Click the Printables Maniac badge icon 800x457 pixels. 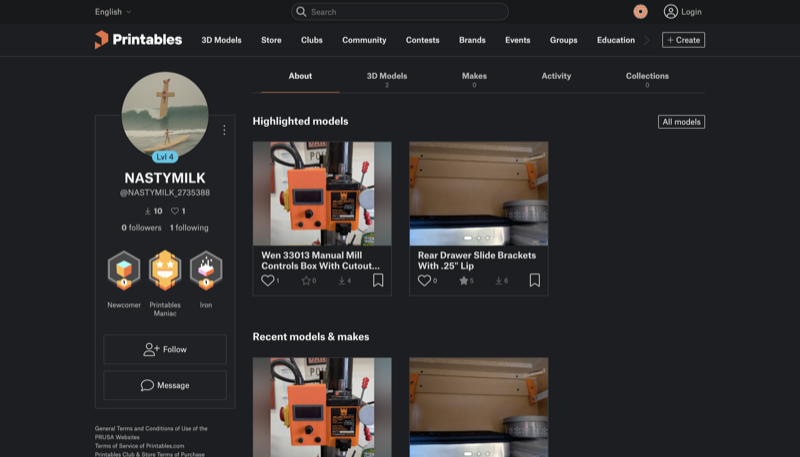[165, 270]
